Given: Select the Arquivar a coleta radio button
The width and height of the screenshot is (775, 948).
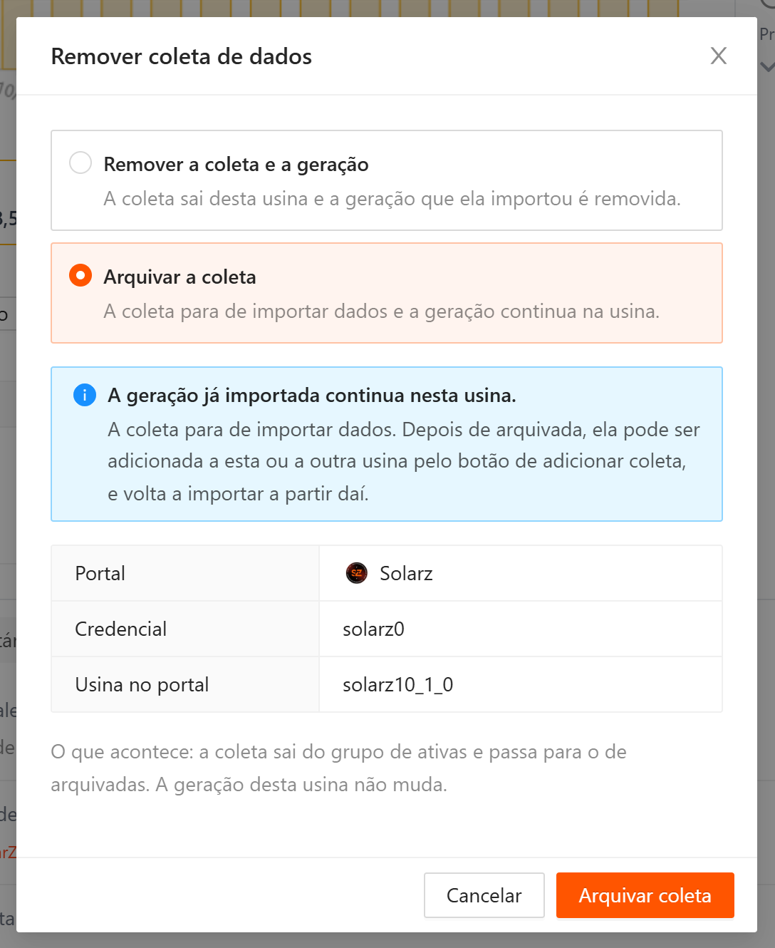Looking at the screenshot, I should (80, 275).
